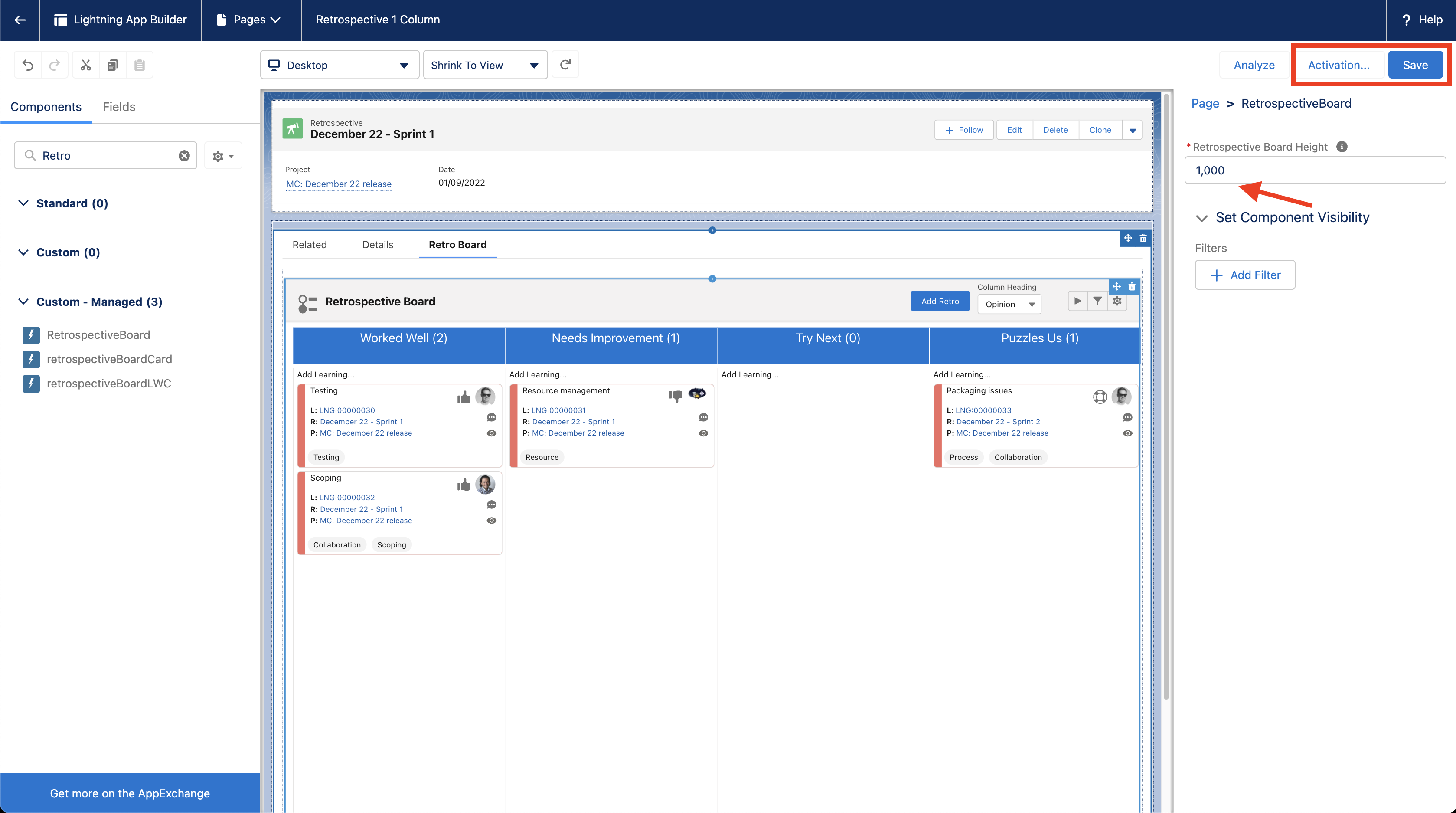Click the refresh canvas icon
The width and height of the screenshot is (1456, 813).
tap(565, 65)
